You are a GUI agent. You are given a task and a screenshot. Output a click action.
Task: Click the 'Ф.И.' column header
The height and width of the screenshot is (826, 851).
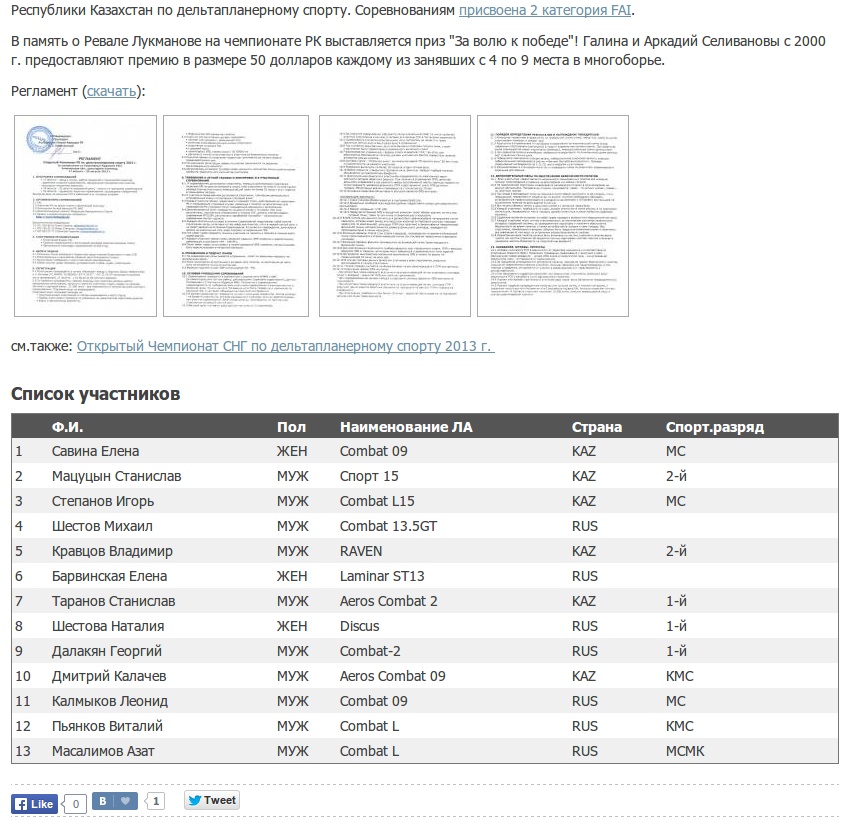(67, 427)
